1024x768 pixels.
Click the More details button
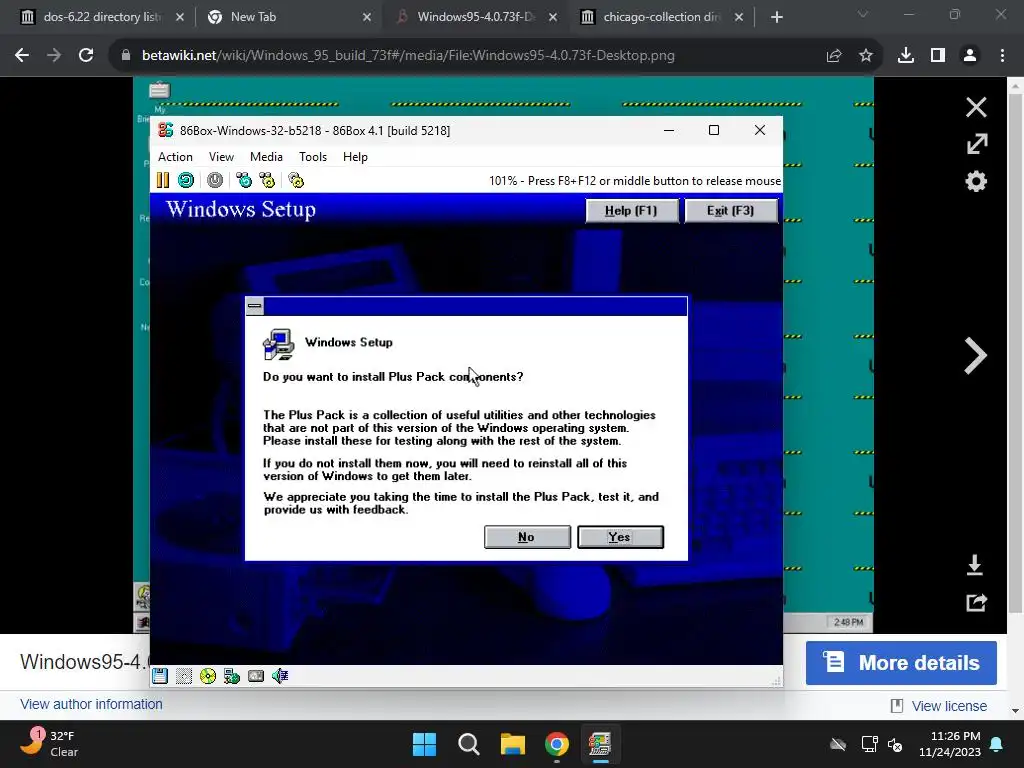(x=901, y=663)
